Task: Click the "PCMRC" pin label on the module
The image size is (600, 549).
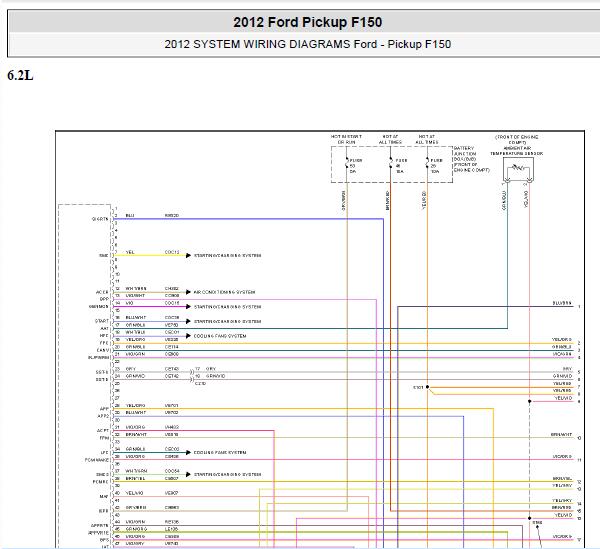Action: (x=101, y=482)
